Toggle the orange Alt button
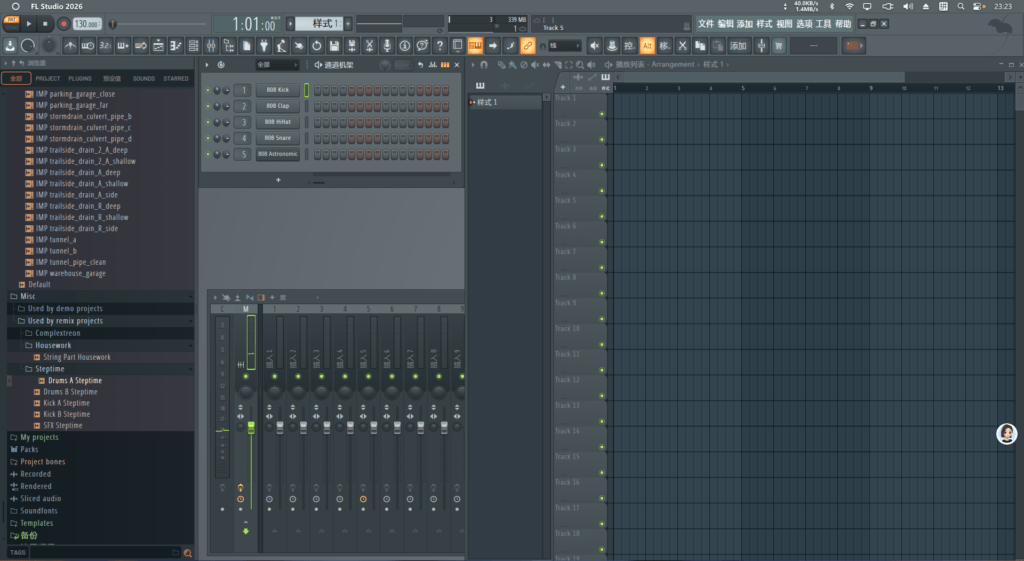 647,46
